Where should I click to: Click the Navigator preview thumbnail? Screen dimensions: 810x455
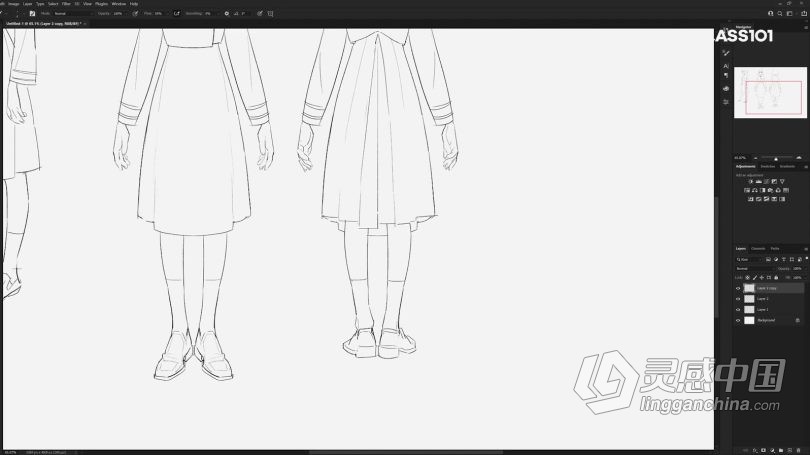click(770, 92)
